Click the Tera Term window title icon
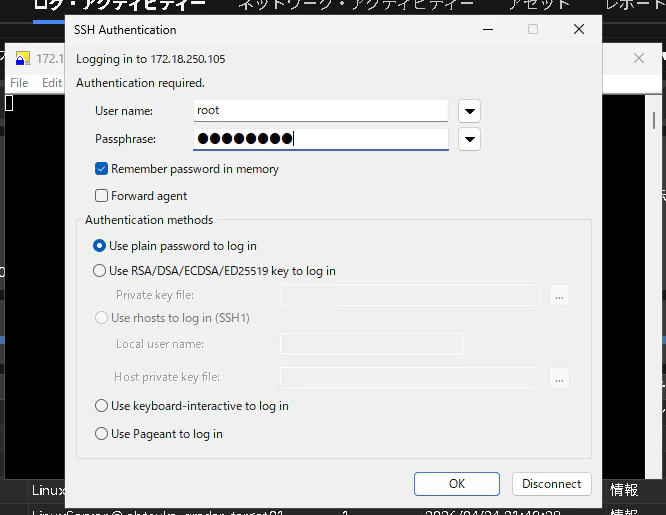Screen dimensions: 666x515 coord(23,58)
